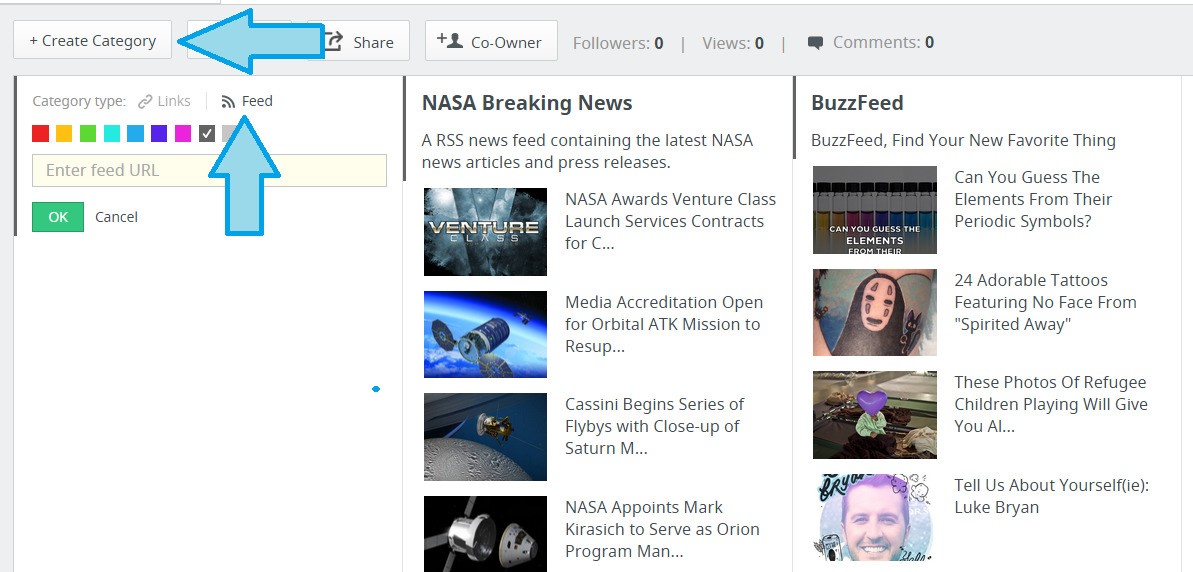Open the BuzzFeed feed heading
This screenshot has width=1193, height=572.
coord(857,103)
